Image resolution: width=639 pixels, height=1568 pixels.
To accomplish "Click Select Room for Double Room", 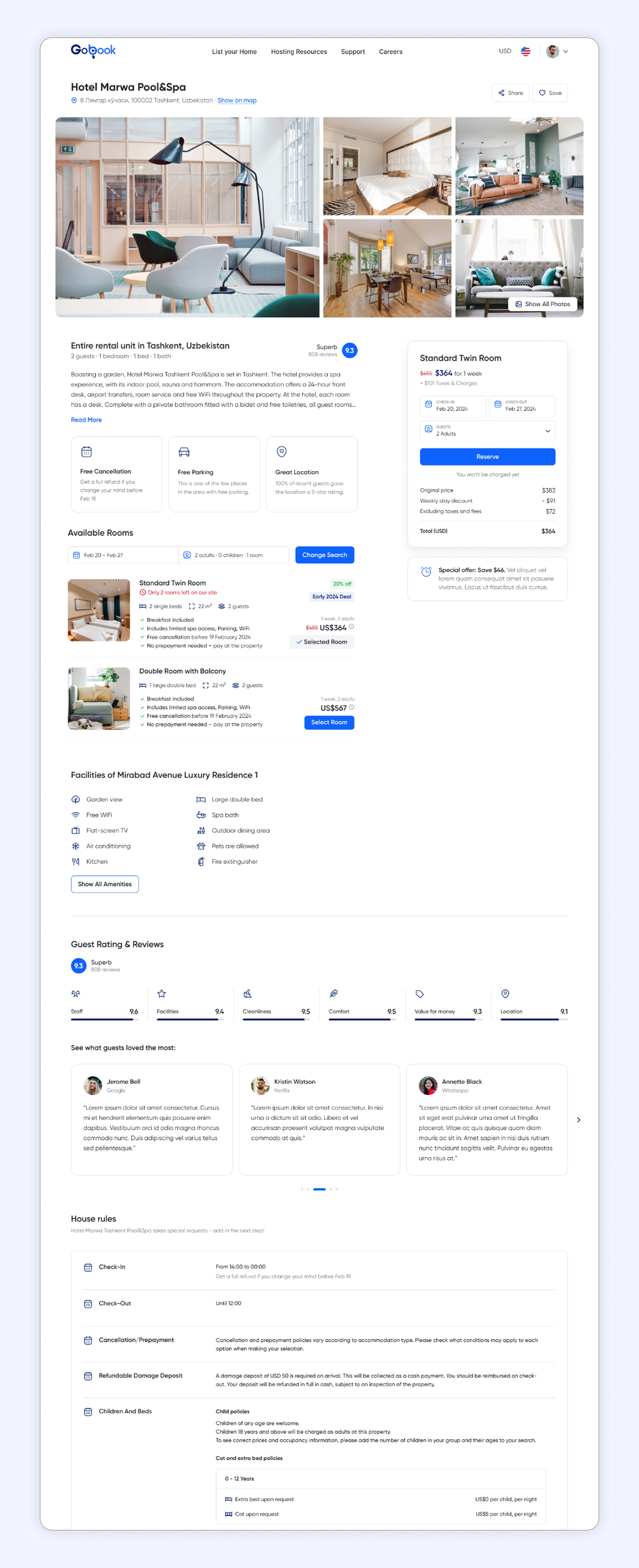I will (329, 722).
